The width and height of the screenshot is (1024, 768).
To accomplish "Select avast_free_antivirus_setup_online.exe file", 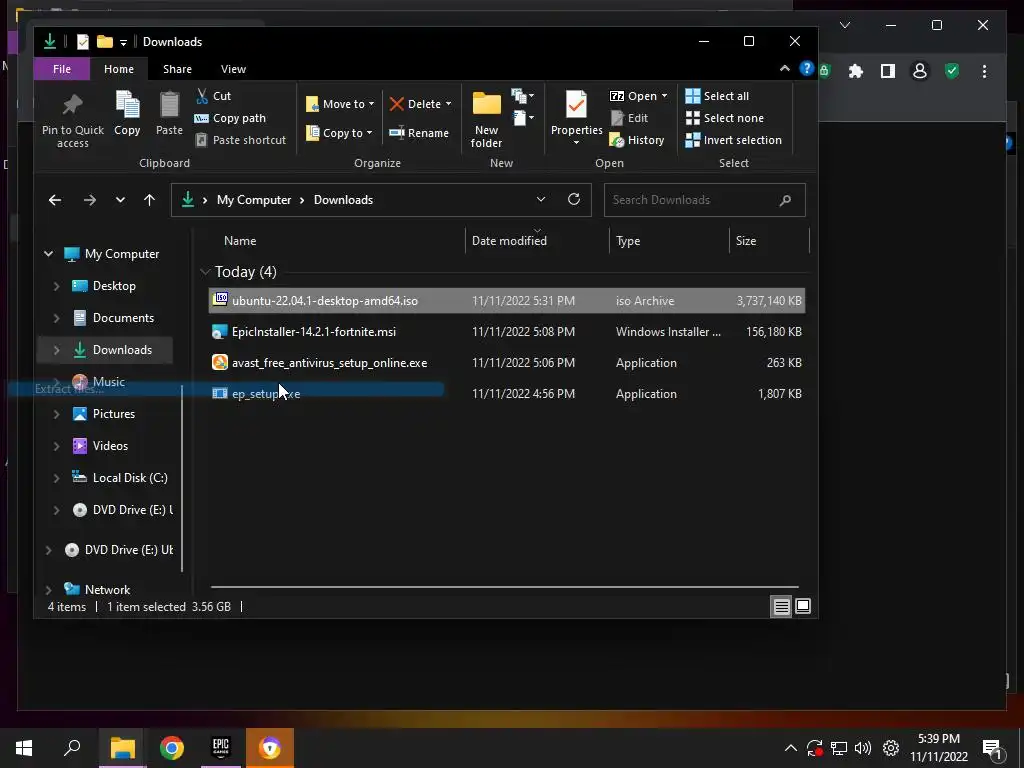I will point(507,362).
